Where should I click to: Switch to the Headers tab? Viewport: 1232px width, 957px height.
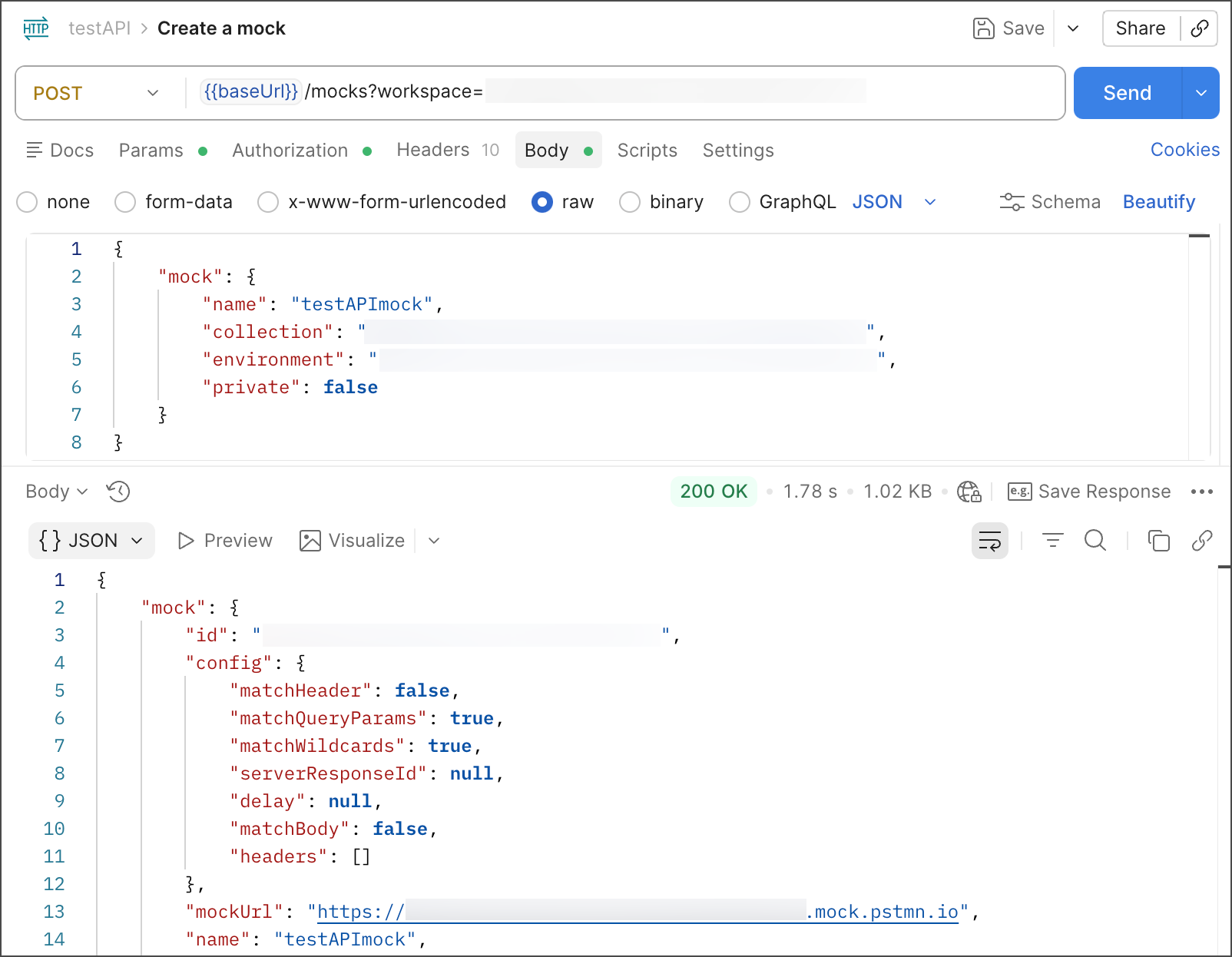click(448, 150)
